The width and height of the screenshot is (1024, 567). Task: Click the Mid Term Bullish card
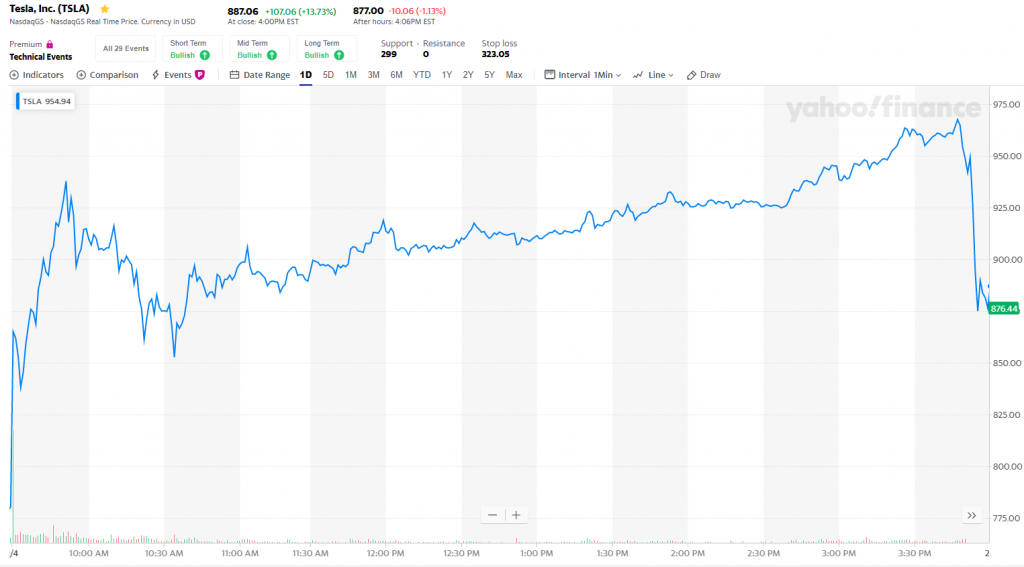click(259, 48)
